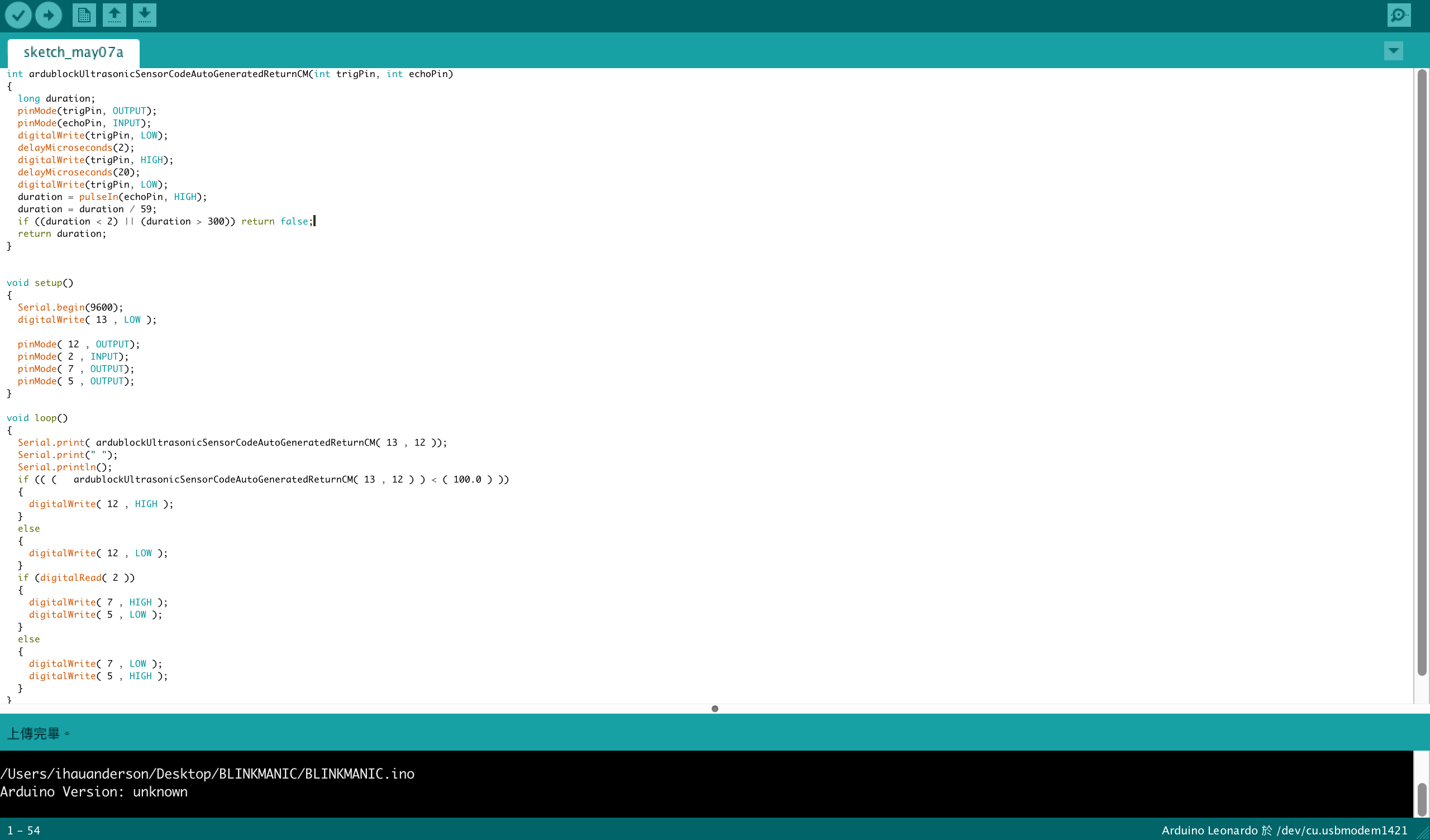
Task: Click the 'long duration;' line
Action: [x=56, y=98]
